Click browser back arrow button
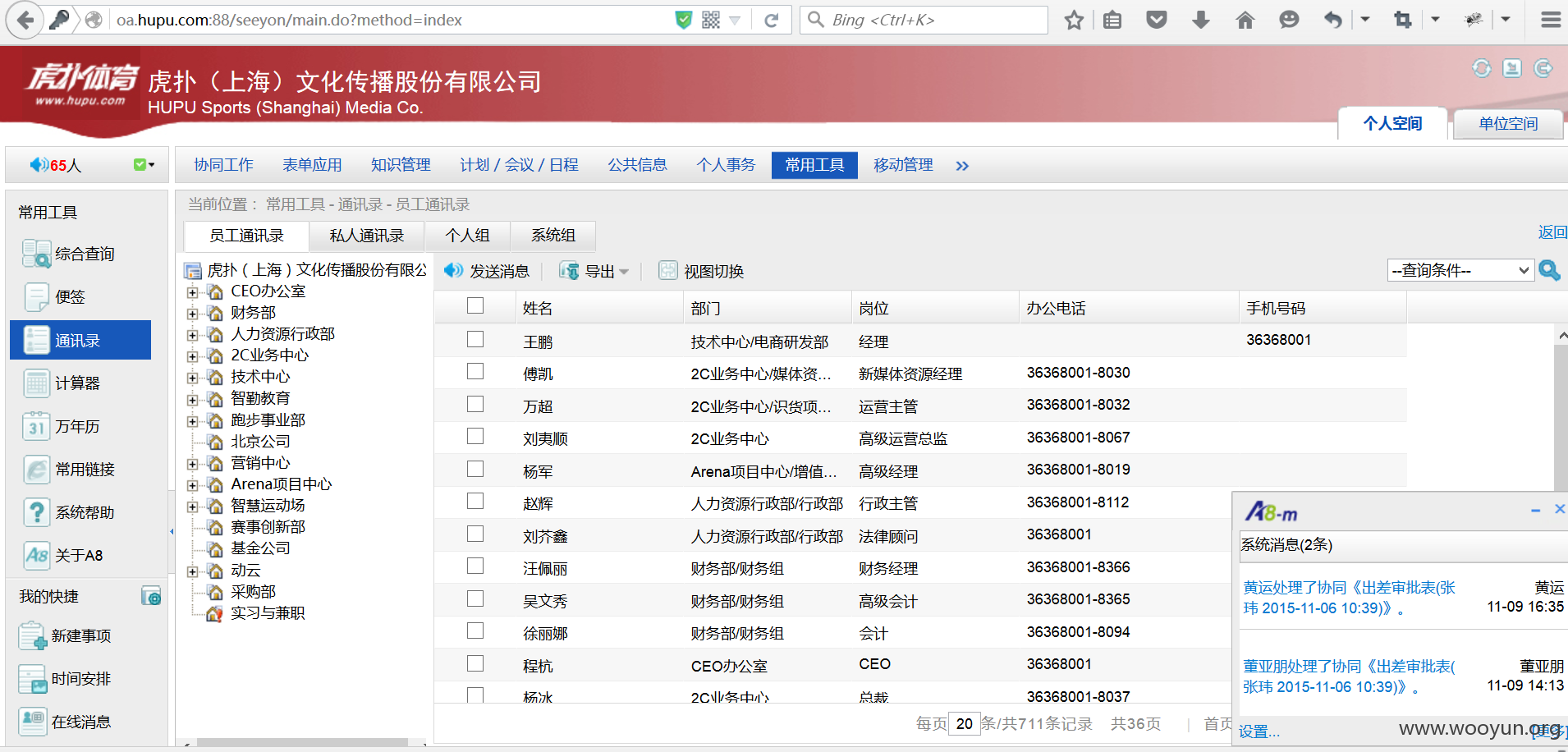 point(25,20)
